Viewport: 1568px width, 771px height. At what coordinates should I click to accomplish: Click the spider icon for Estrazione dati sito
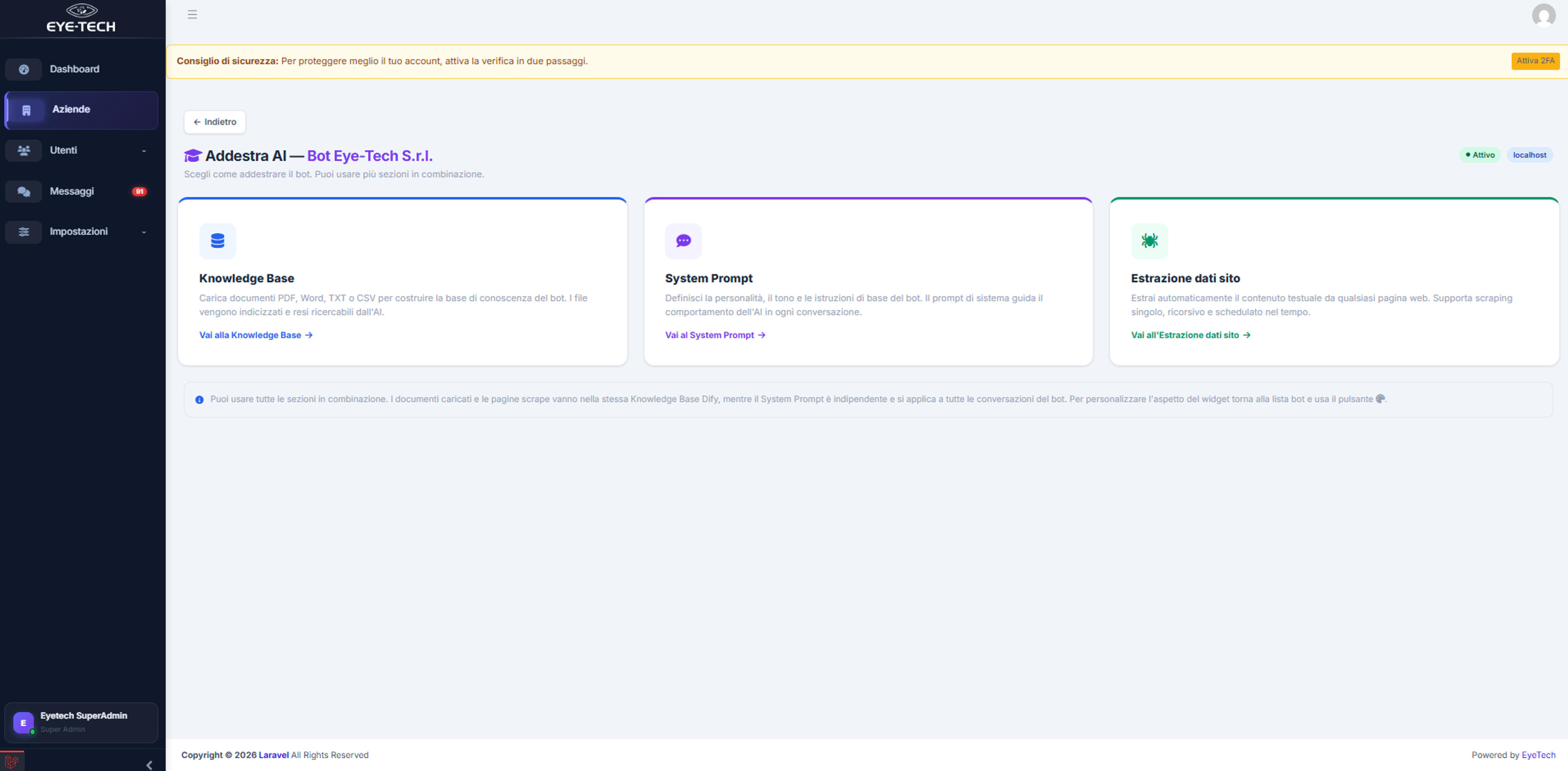tap(1149, 241)
